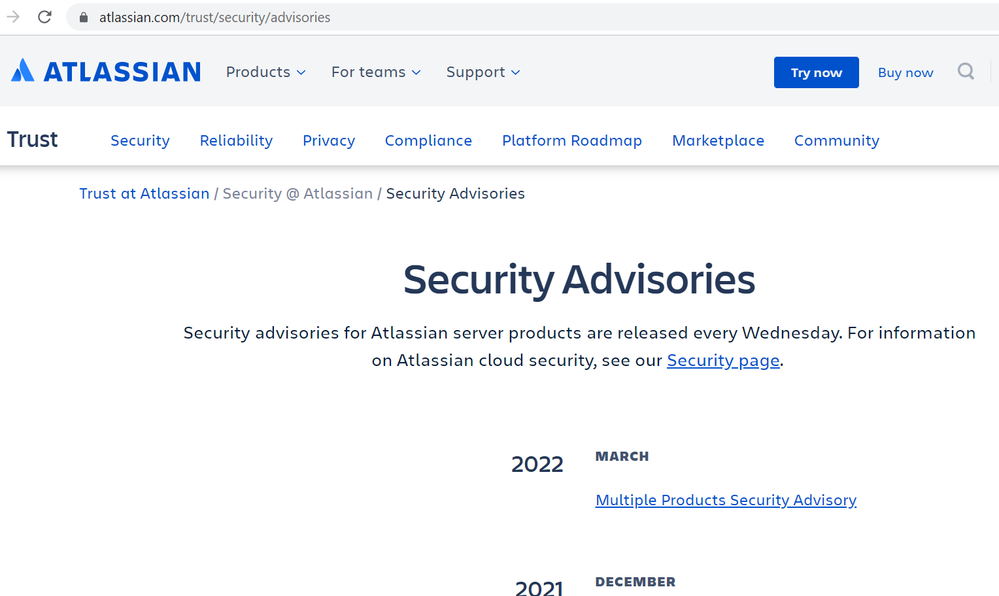Expand the Products dropdown
999x596 pixels.
pos(265,72)
